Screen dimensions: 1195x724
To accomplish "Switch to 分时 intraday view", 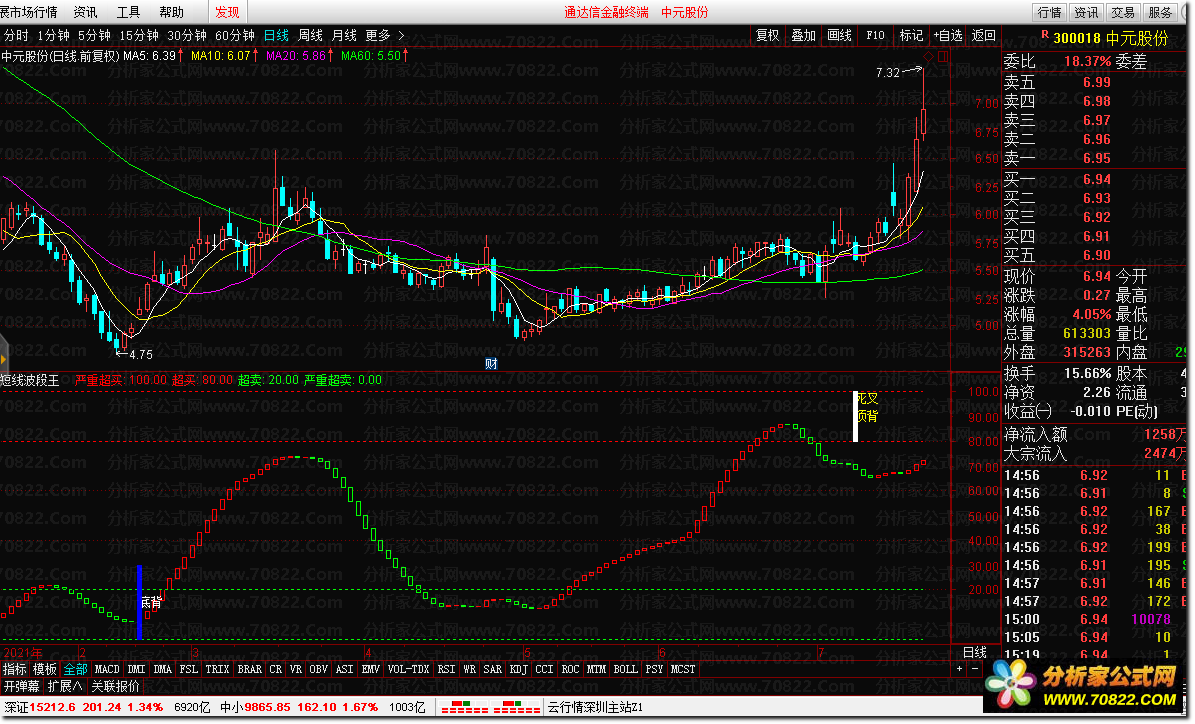I will pyautogui.click(x=16, y=35).
